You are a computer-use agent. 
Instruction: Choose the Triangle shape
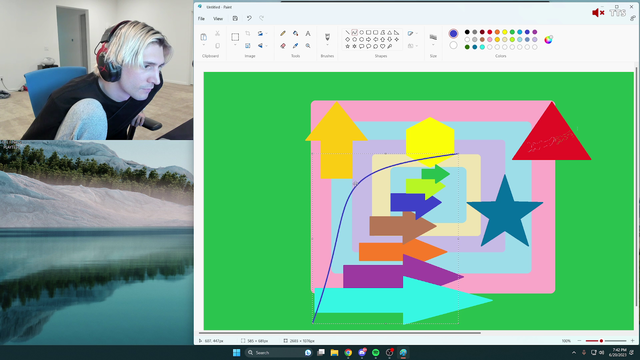(x=389, y=32)
